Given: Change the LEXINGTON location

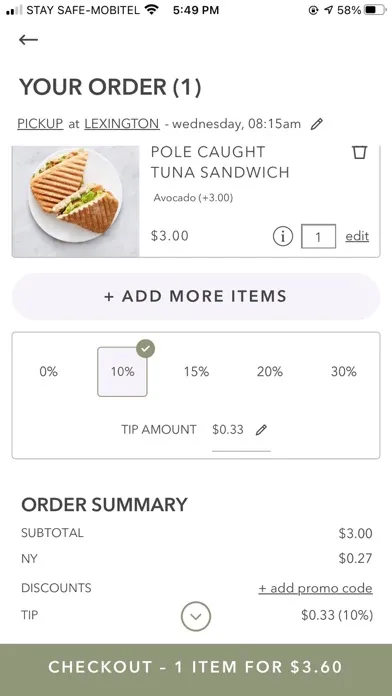Looking at the screenshot, I should (122, 124).
